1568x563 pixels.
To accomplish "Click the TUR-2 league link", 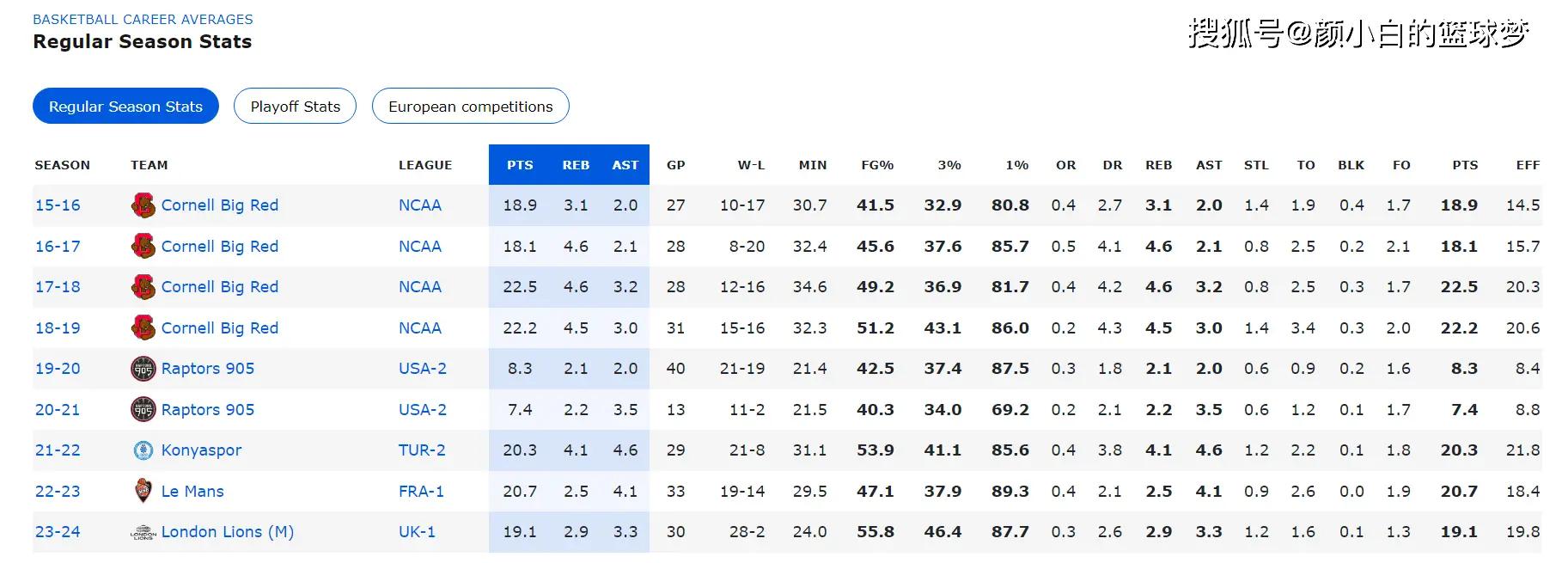I will [422, 450].
